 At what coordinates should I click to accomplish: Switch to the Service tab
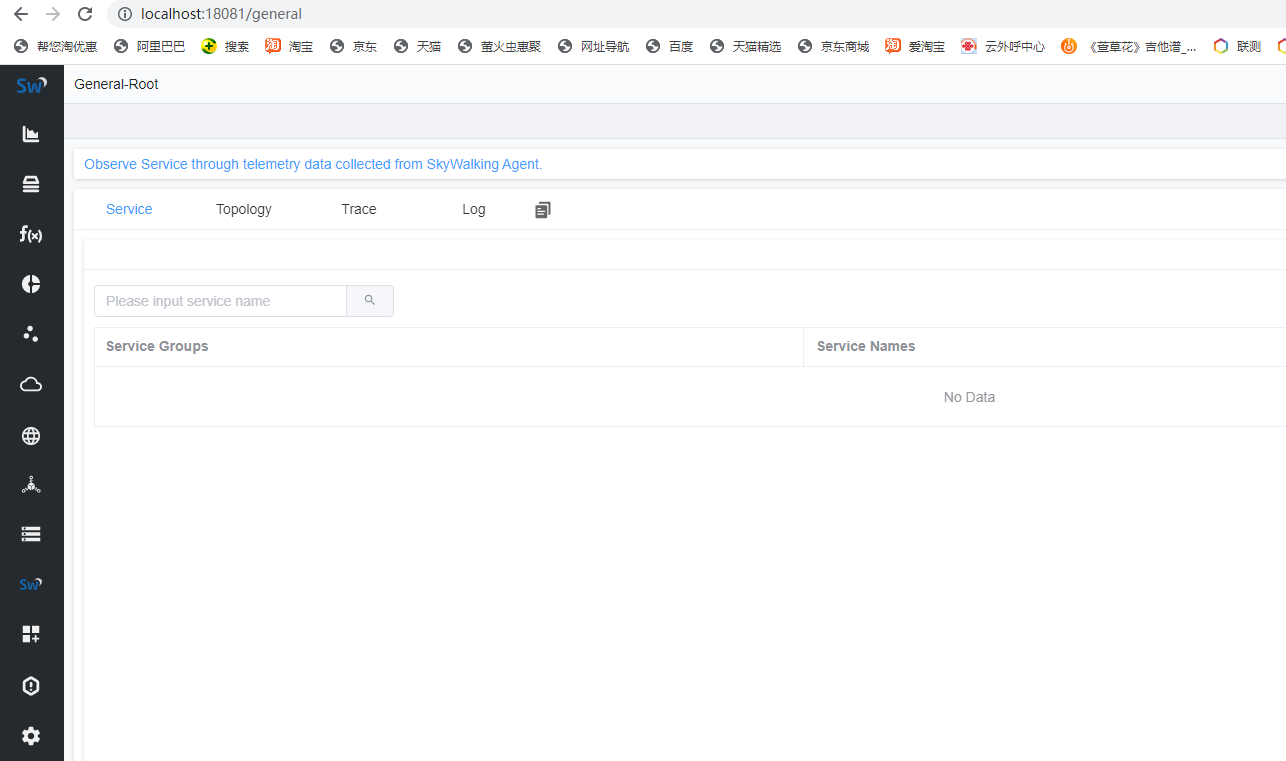[129, 209]
